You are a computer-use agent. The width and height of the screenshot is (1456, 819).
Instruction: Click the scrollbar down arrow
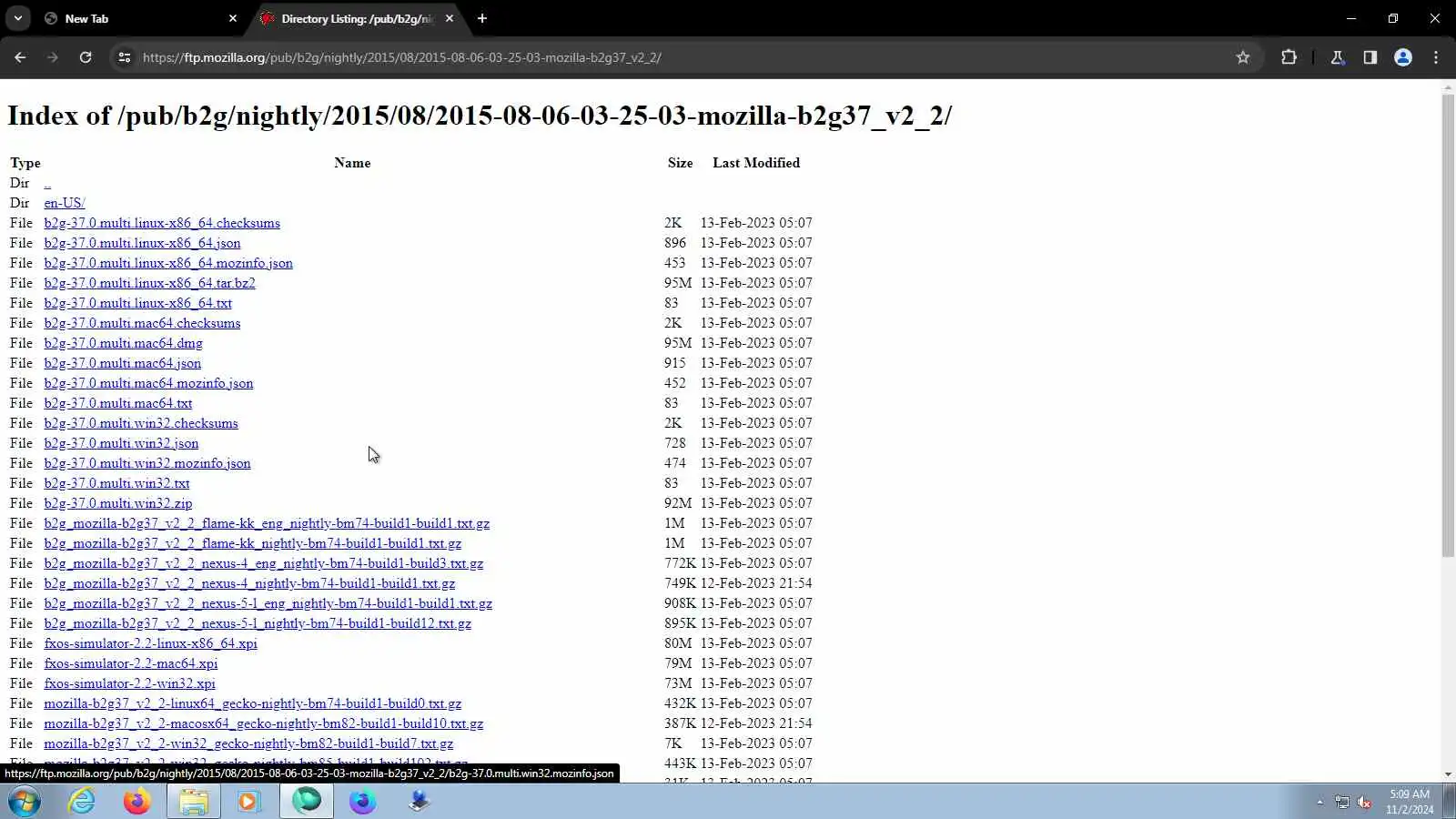click(x=1448, y=774)
